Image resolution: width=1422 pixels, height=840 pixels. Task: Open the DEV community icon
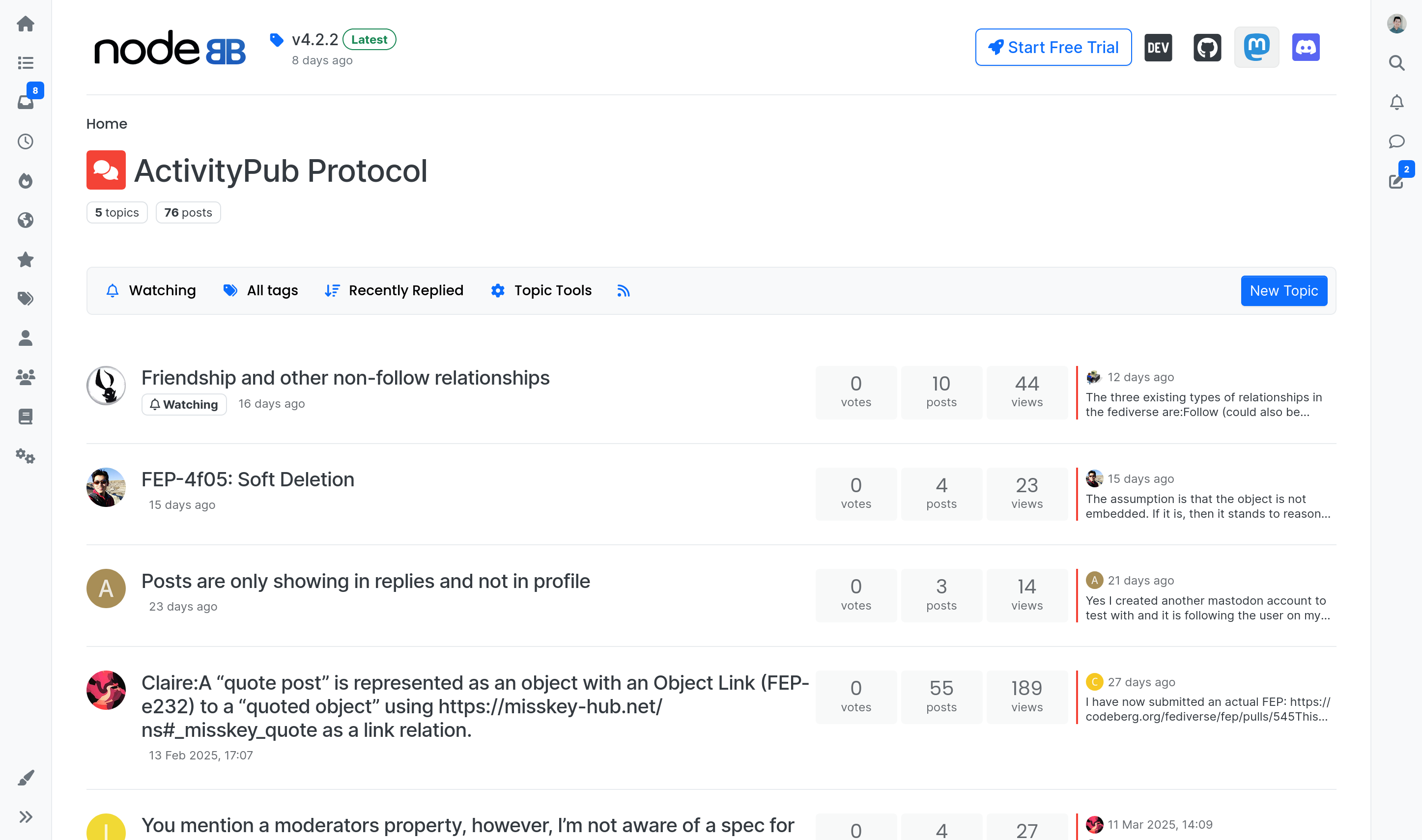[1158, 47]
